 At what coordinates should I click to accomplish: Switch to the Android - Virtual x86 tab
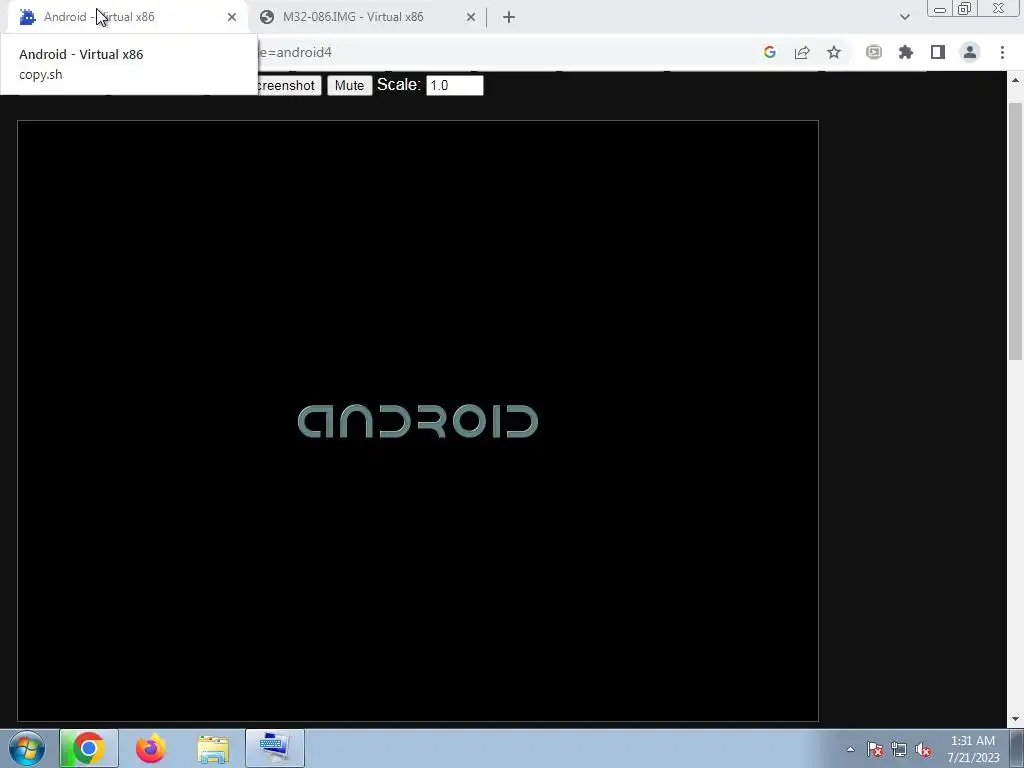tap(129, 17)
